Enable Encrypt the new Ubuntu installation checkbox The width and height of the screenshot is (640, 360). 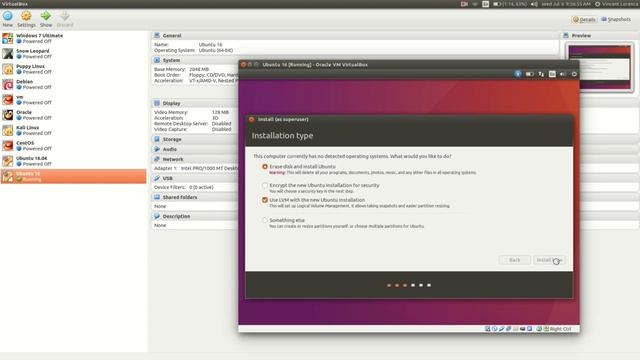265,185
